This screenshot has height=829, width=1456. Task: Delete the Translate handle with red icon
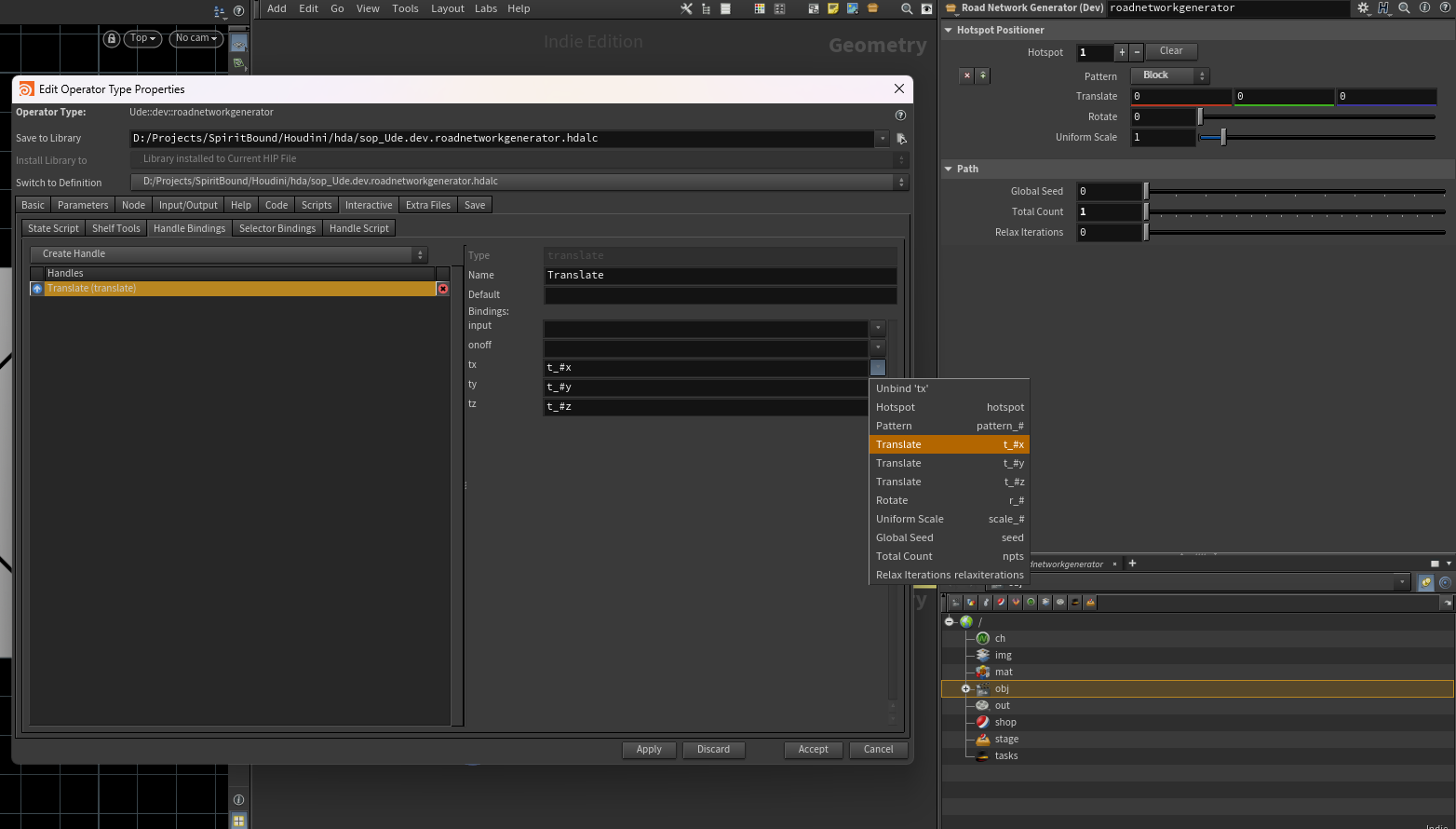click(443, 289)
